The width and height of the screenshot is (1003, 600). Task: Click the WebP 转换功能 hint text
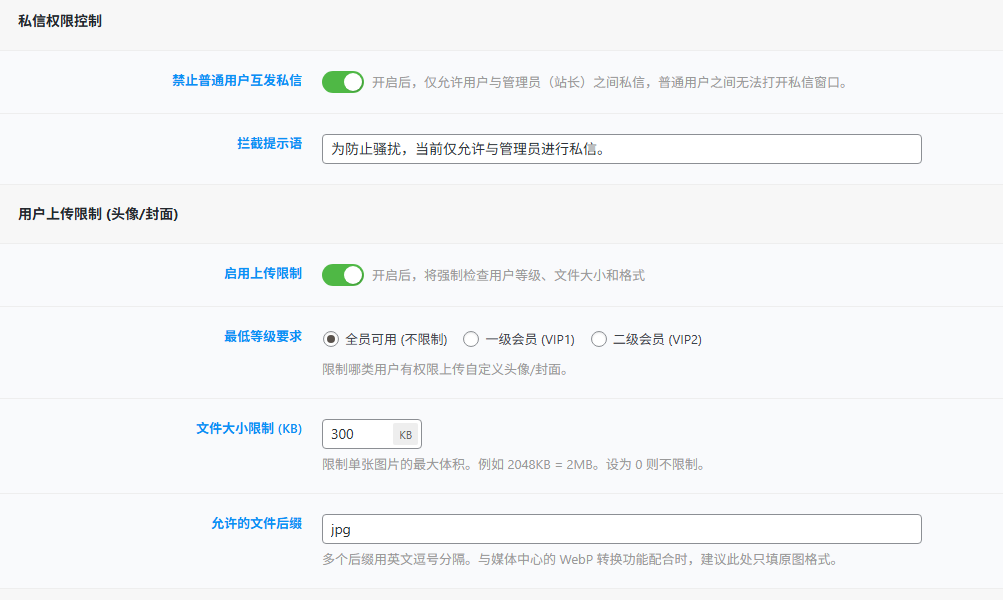579,559
